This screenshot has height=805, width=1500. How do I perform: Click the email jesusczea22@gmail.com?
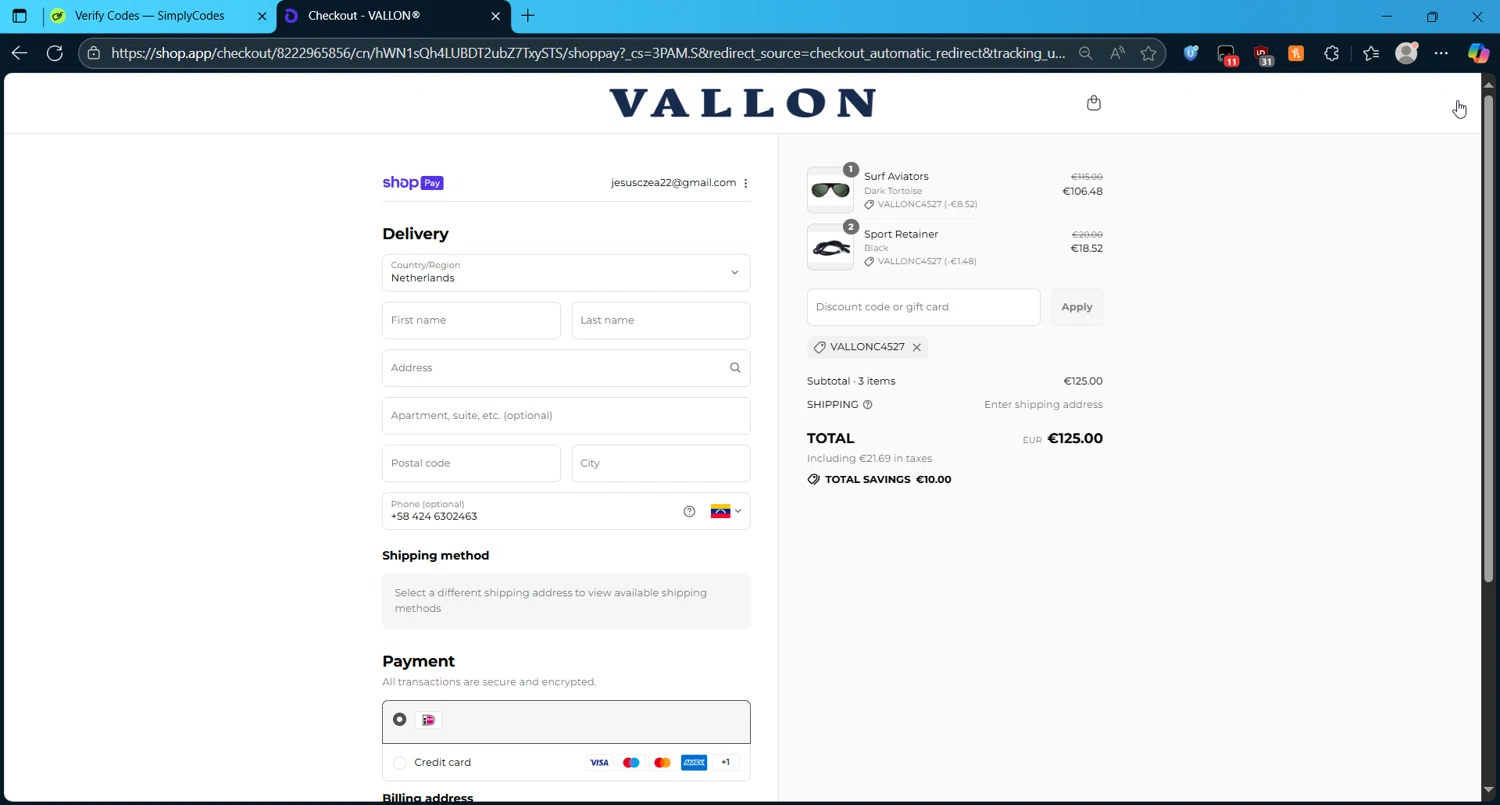click(x=673, y=183)
